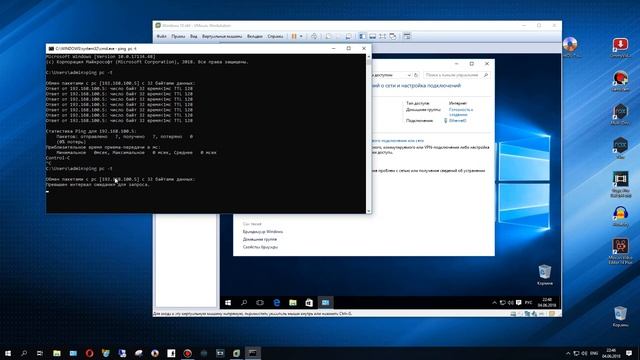Click Send Ctrl+Alt+Del toolbar icon

click(314, 36)
